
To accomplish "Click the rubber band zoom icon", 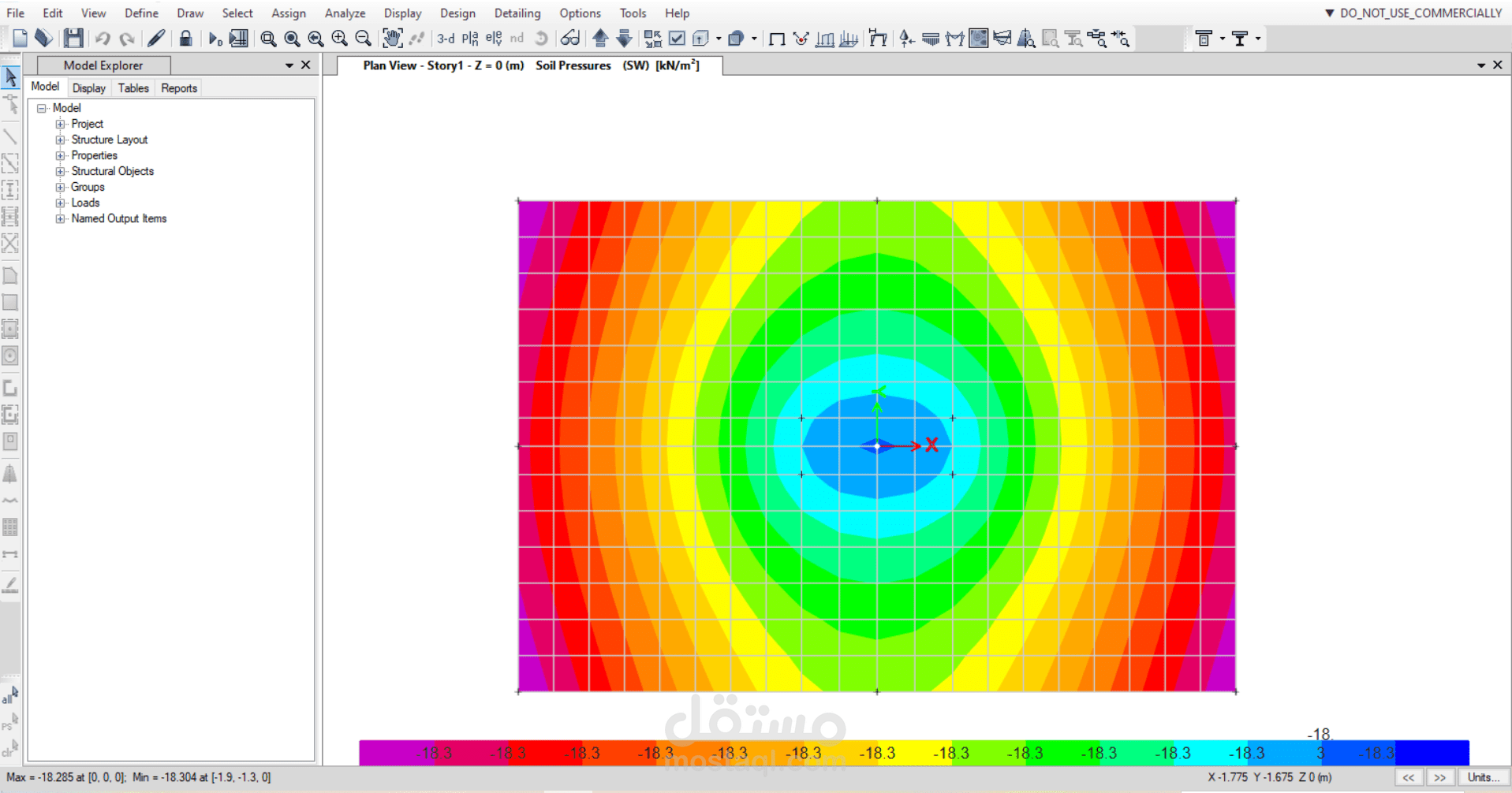I will (x=268, y=39).
